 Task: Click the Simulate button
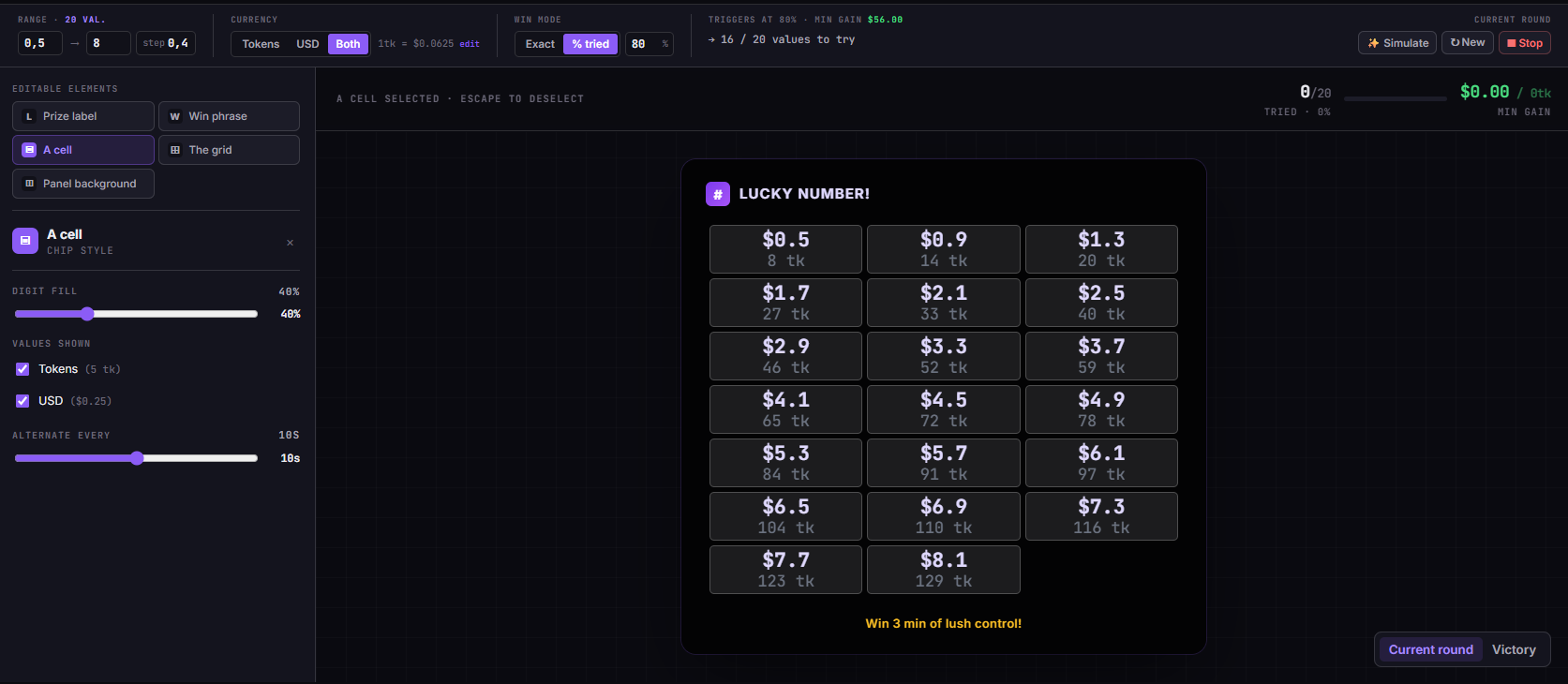[1397, 43]
